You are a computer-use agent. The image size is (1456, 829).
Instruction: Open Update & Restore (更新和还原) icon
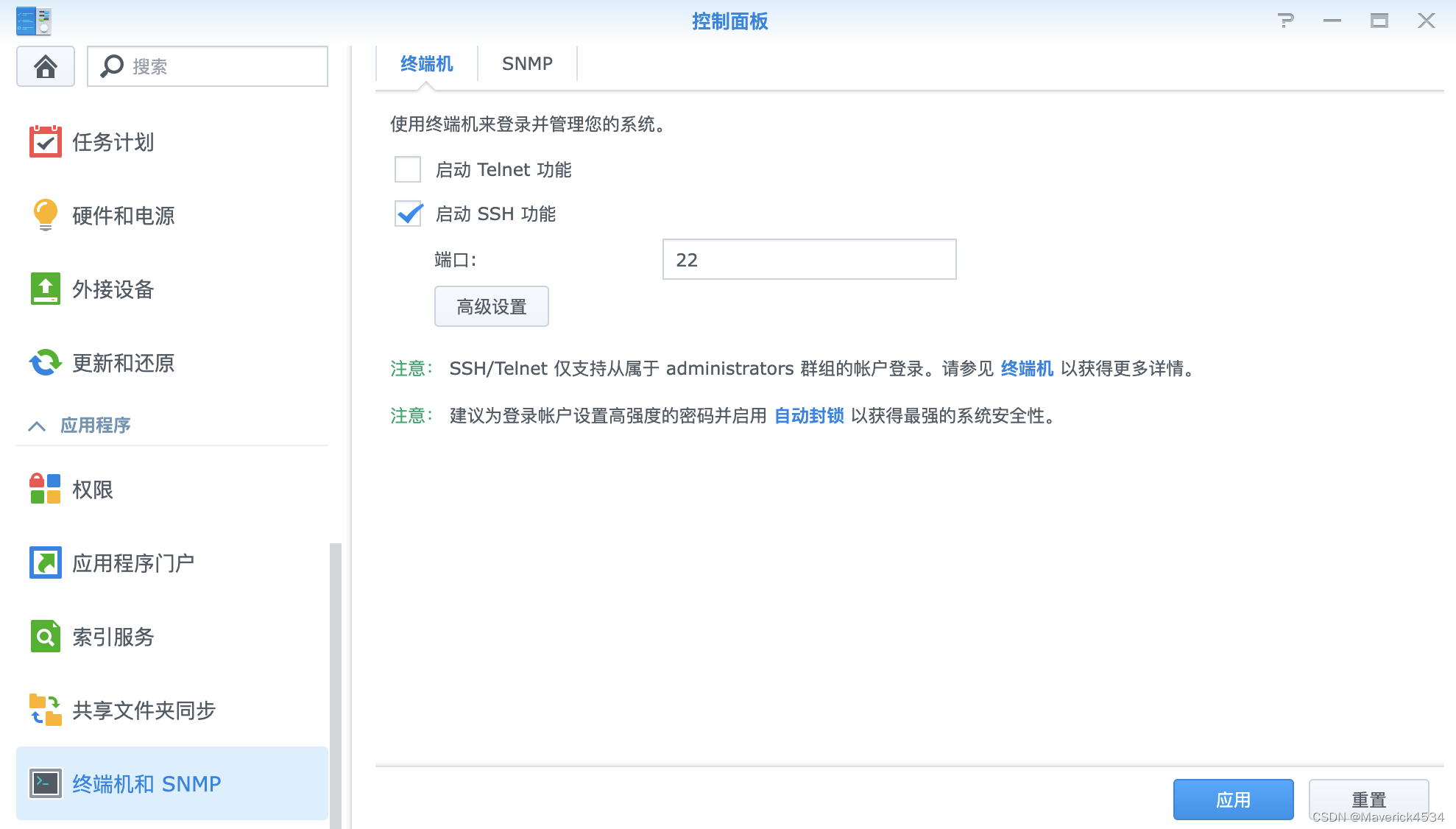(x=45, y=362)
